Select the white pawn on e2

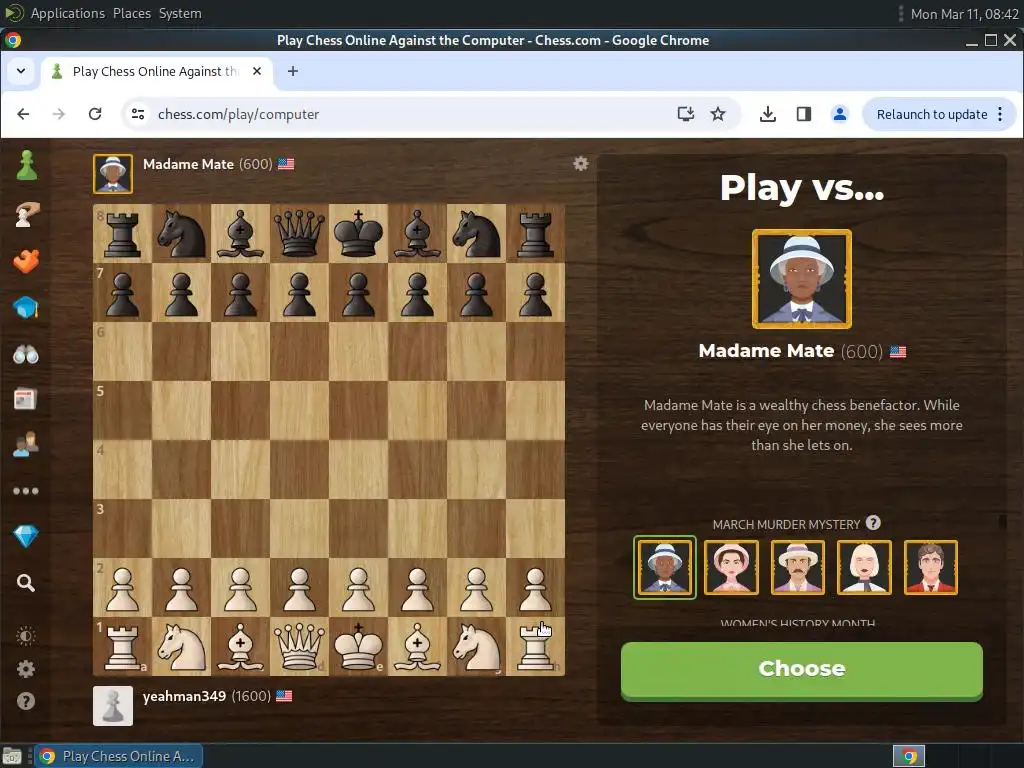pyautogui.click(x=359, y=588)
